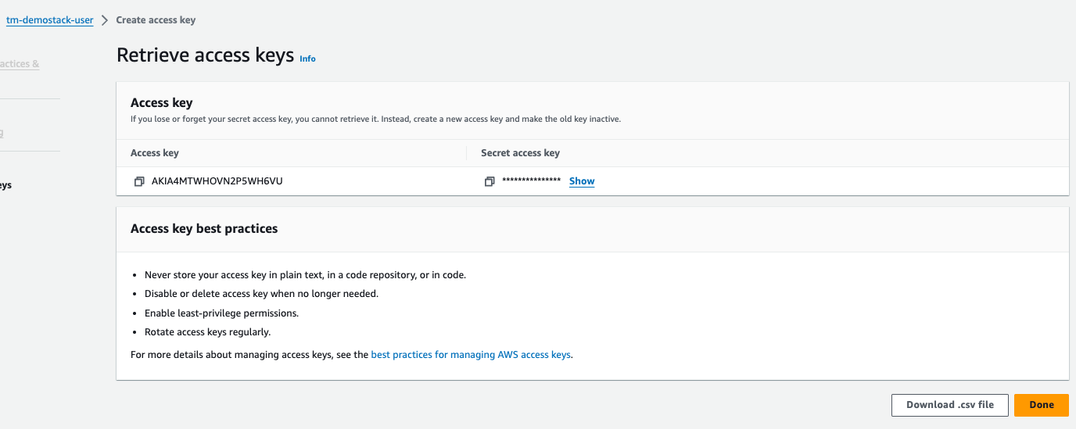Image resolution: width=1076 pixels, height=429 pixels.
Task: Select the Create access key breadcrumb item
Action: coord(156,20)
